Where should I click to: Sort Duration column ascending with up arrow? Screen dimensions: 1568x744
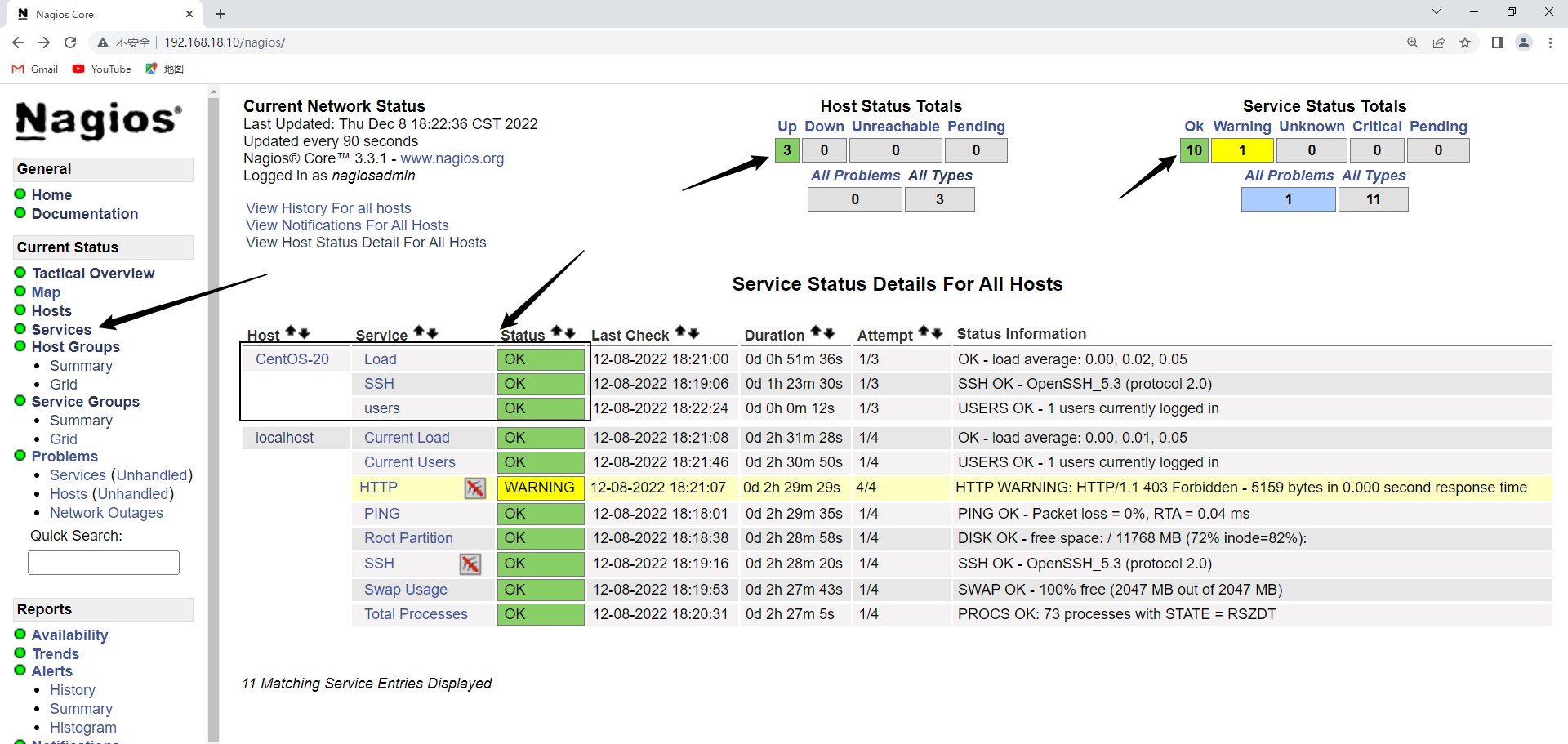[x=815, y=332]
